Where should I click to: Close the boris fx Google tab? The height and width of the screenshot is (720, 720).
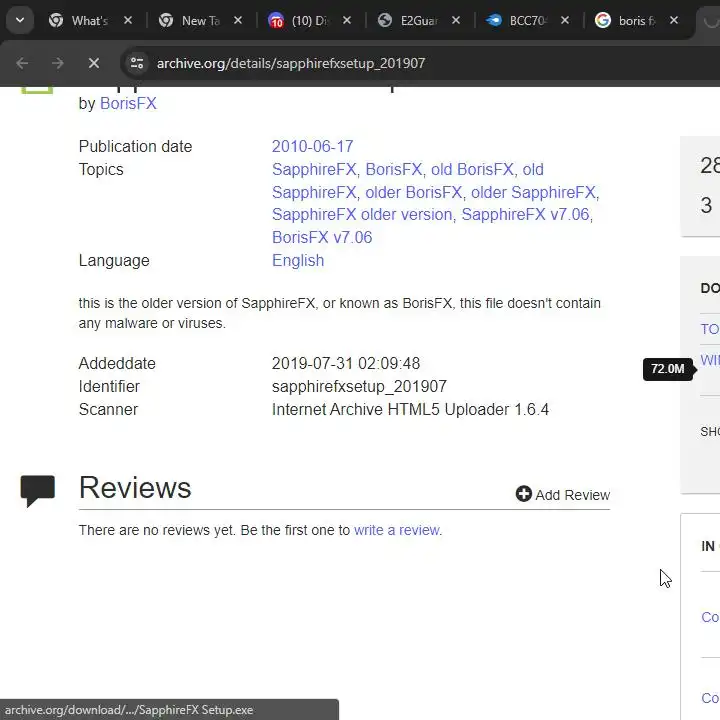(674, 20)
